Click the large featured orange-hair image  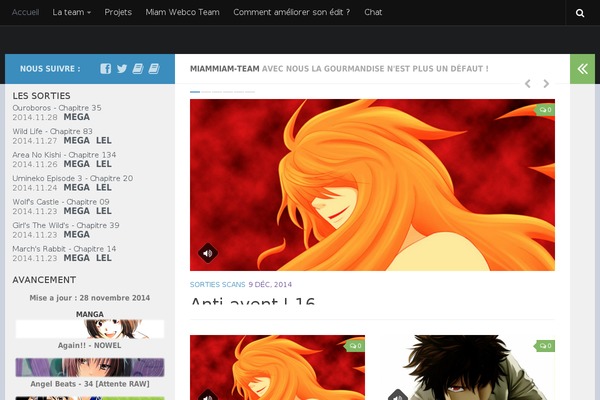372,185
